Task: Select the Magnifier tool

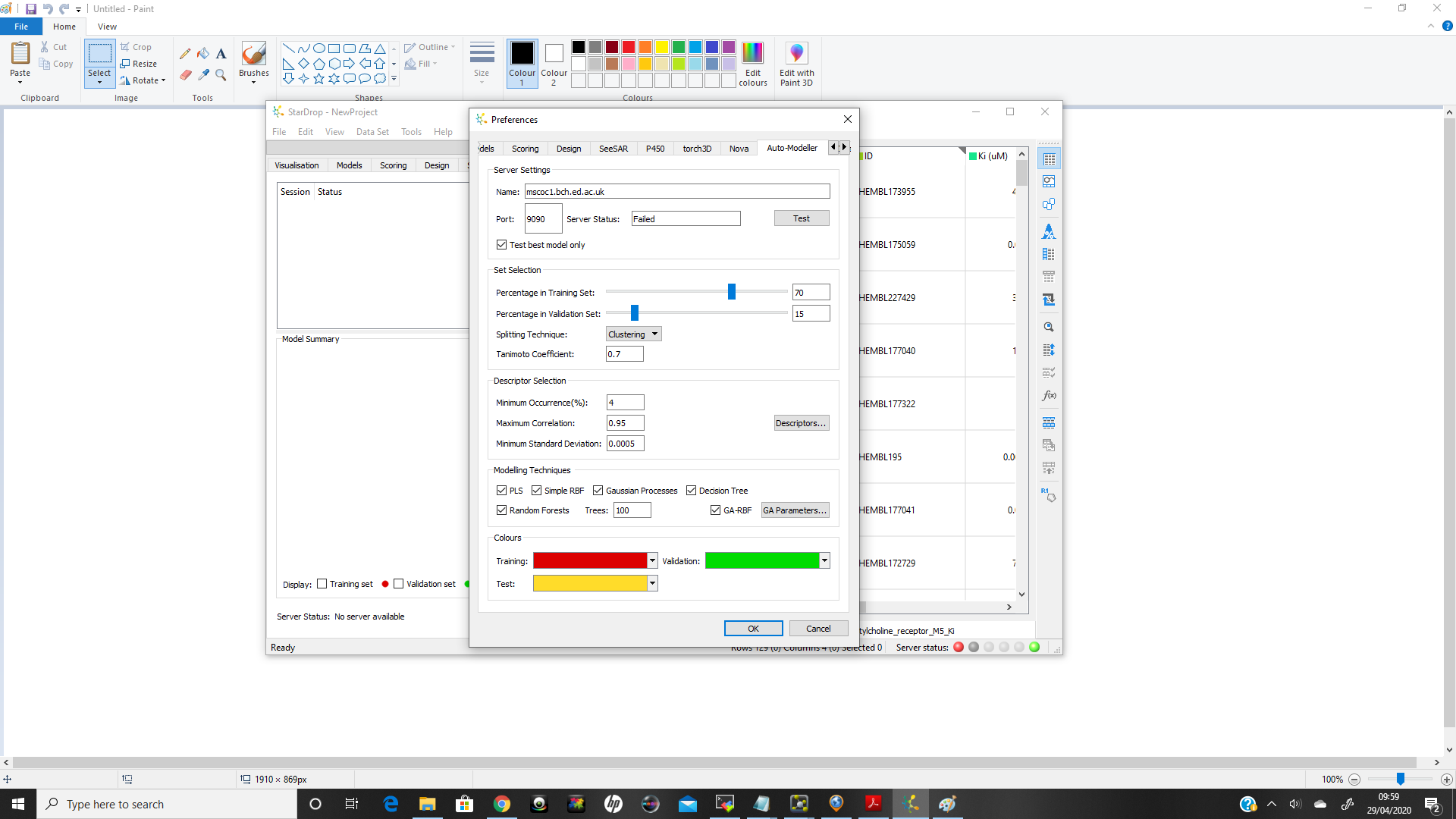Action: (221, 74)
